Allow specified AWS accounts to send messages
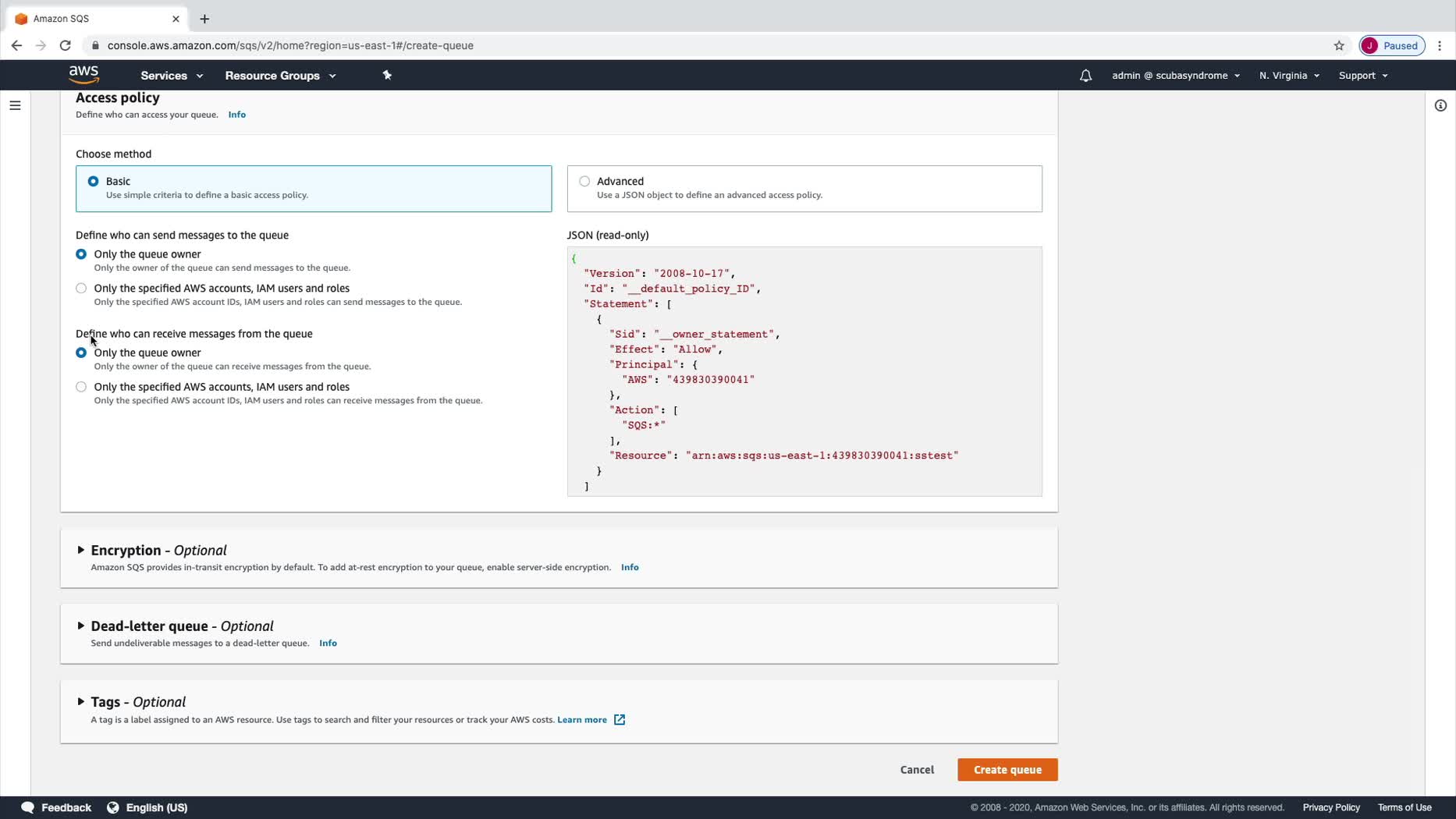The width and height of the screenshot is (1456, 819). [x=81, y=289]
